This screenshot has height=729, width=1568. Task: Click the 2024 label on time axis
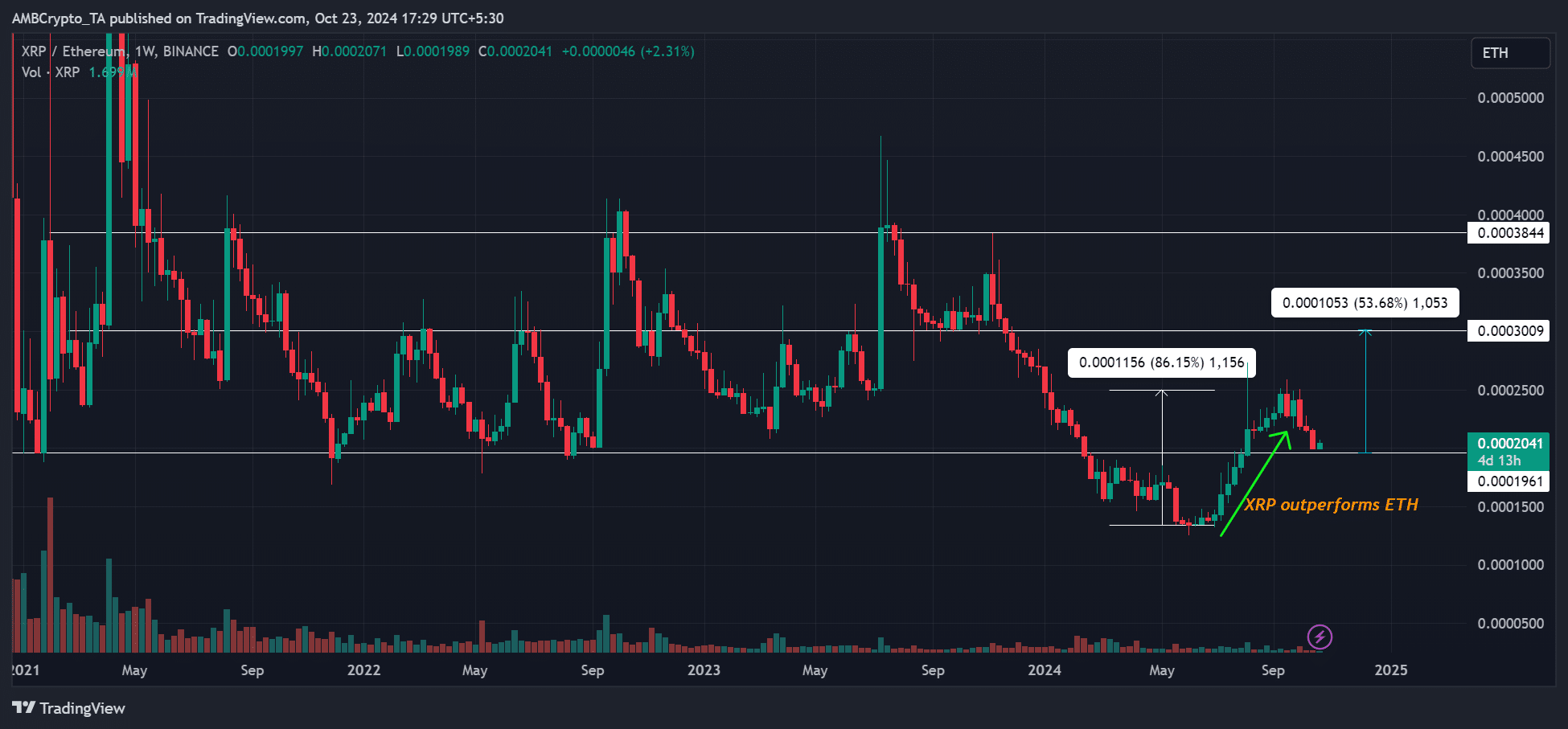(x=1045, y=670)
